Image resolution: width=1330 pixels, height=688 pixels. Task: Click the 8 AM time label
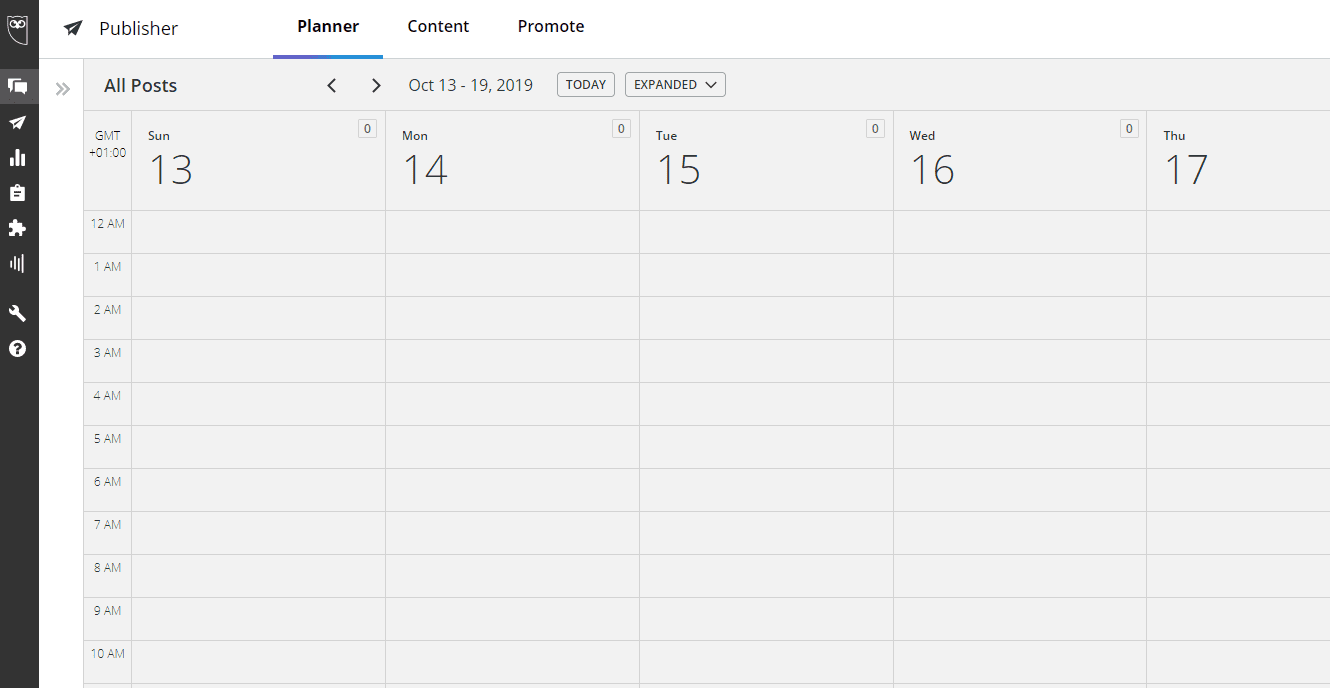click(x=108, y=568)
